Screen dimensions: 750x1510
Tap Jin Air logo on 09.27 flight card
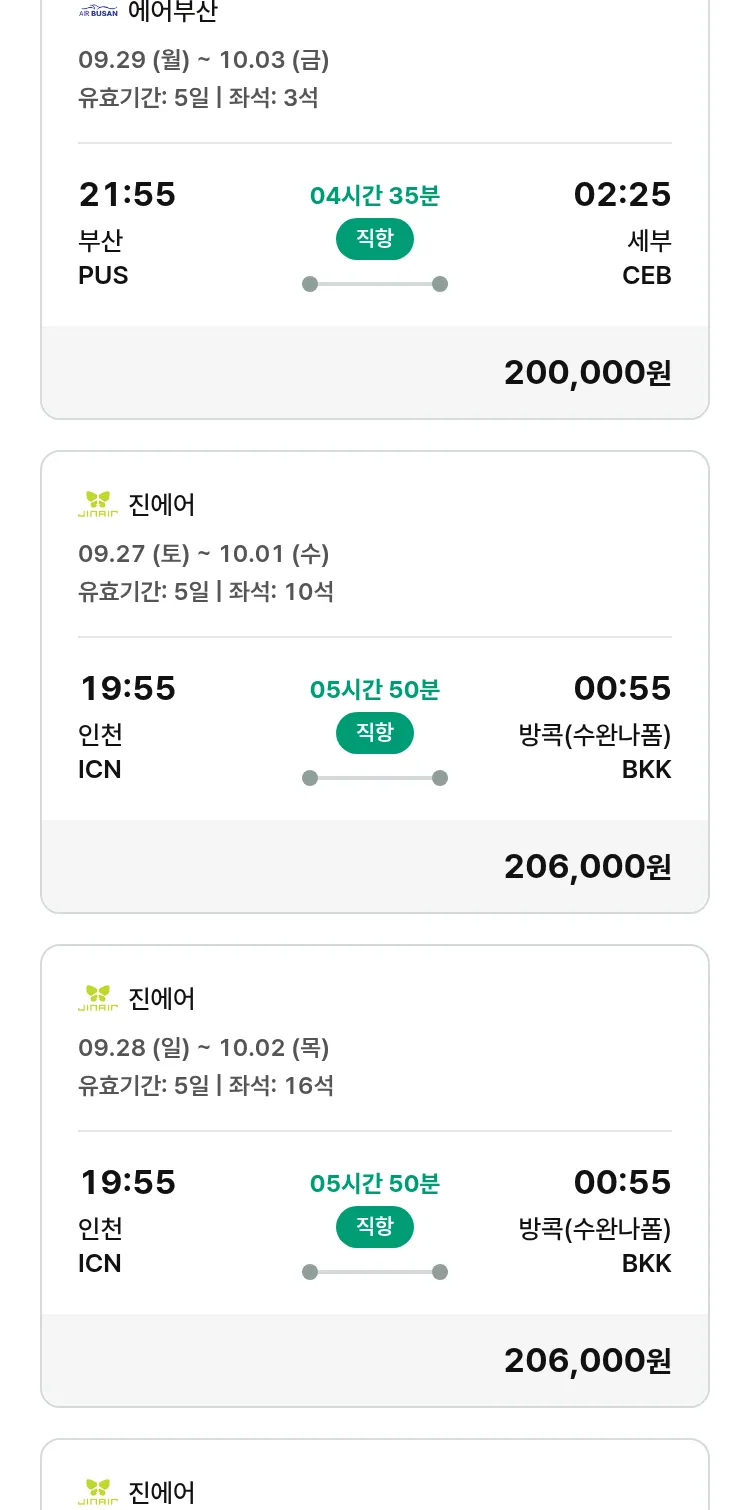[x=98, y=504]
